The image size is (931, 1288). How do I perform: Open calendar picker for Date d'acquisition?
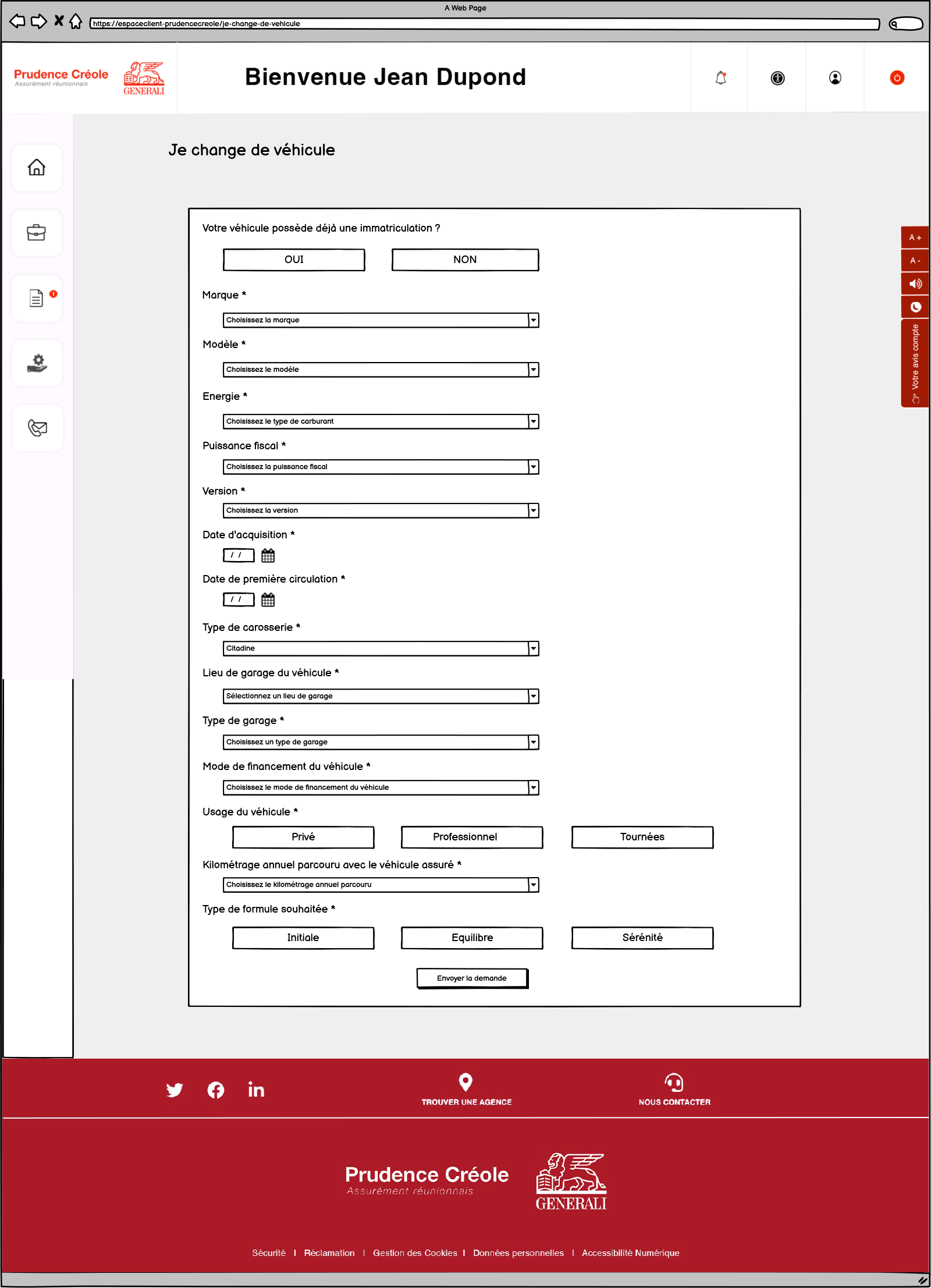[268, 556]
